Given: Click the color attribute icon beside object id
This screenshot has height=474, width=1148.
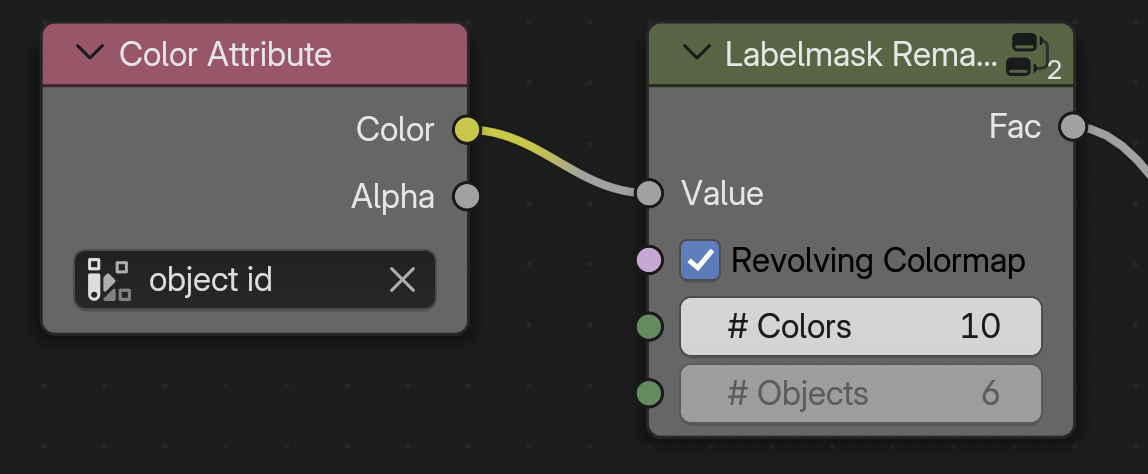Looking at the screenshot, I should [108, 280].
